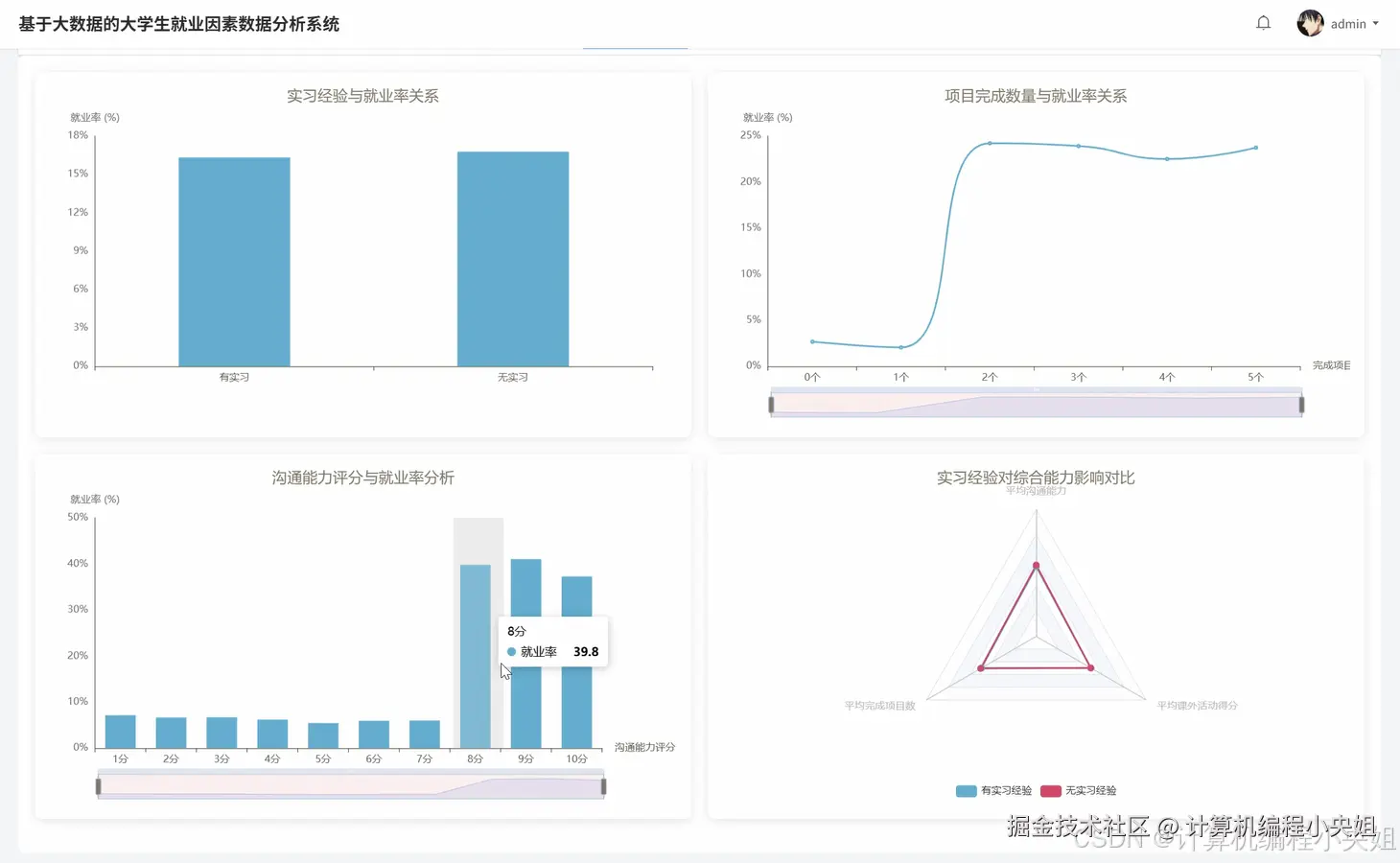This screenshot has width=1400, height=863.
Task: Pick the 6分 bar in 沟通能力 chart
Action: [374, 735]
